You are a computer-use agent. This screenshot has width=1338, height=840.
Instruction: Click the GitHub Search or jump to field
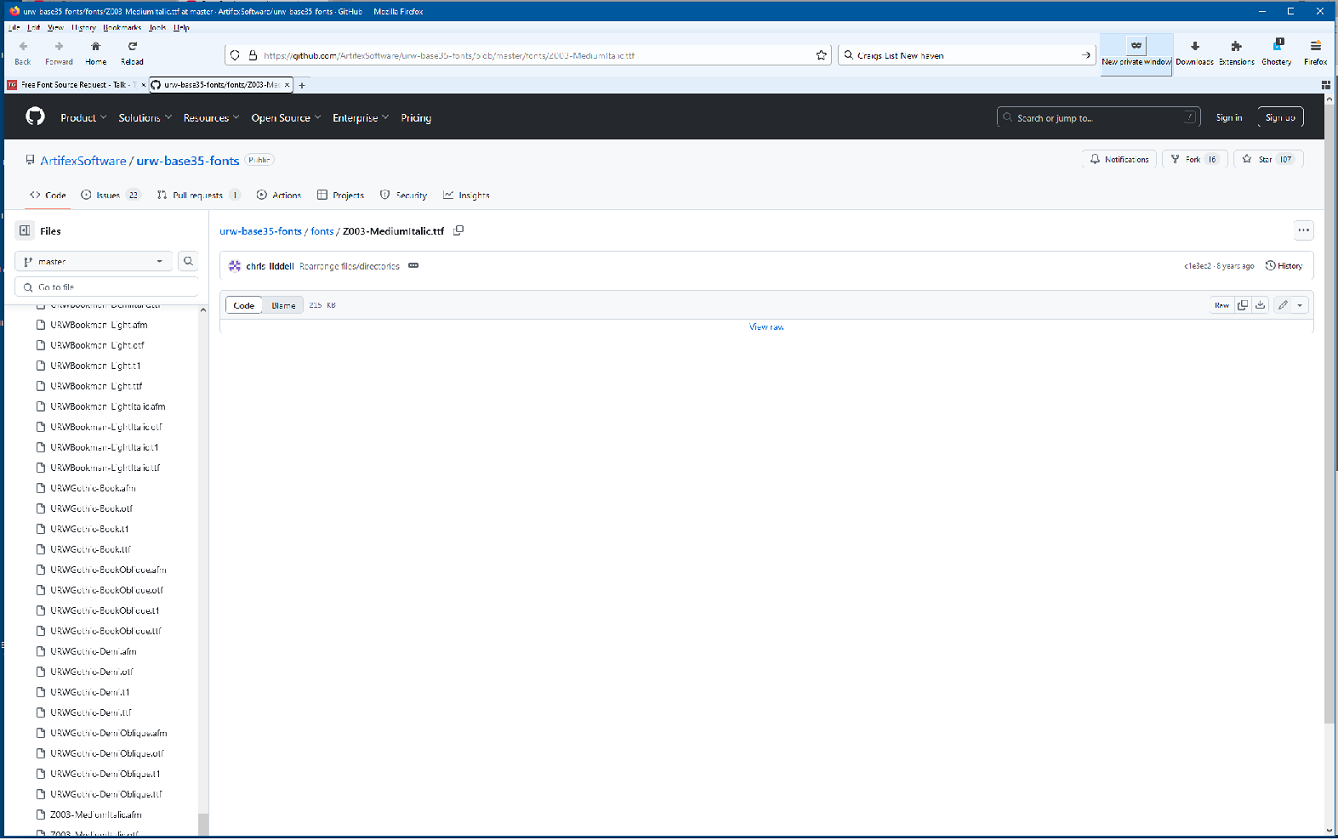1099,118
